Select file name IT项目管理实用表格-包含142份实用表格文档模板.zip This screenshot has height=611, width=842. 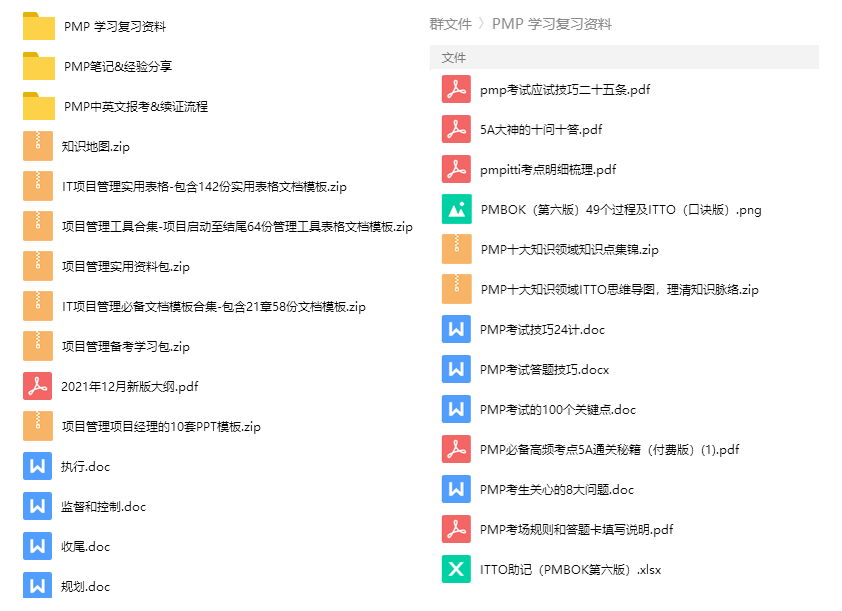click(204, 186)
